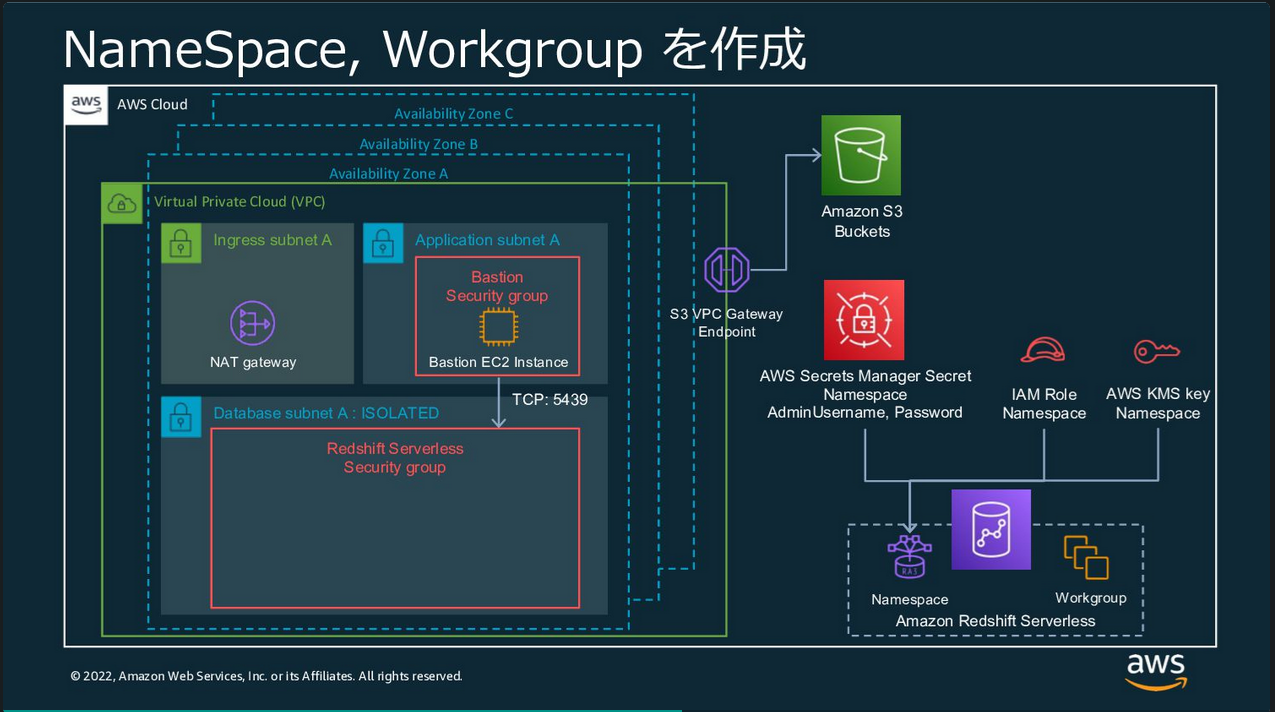Click the Availability Zone A label
Image resolution: width=1275 pixels, height=712 pixels.
point(389,174)
